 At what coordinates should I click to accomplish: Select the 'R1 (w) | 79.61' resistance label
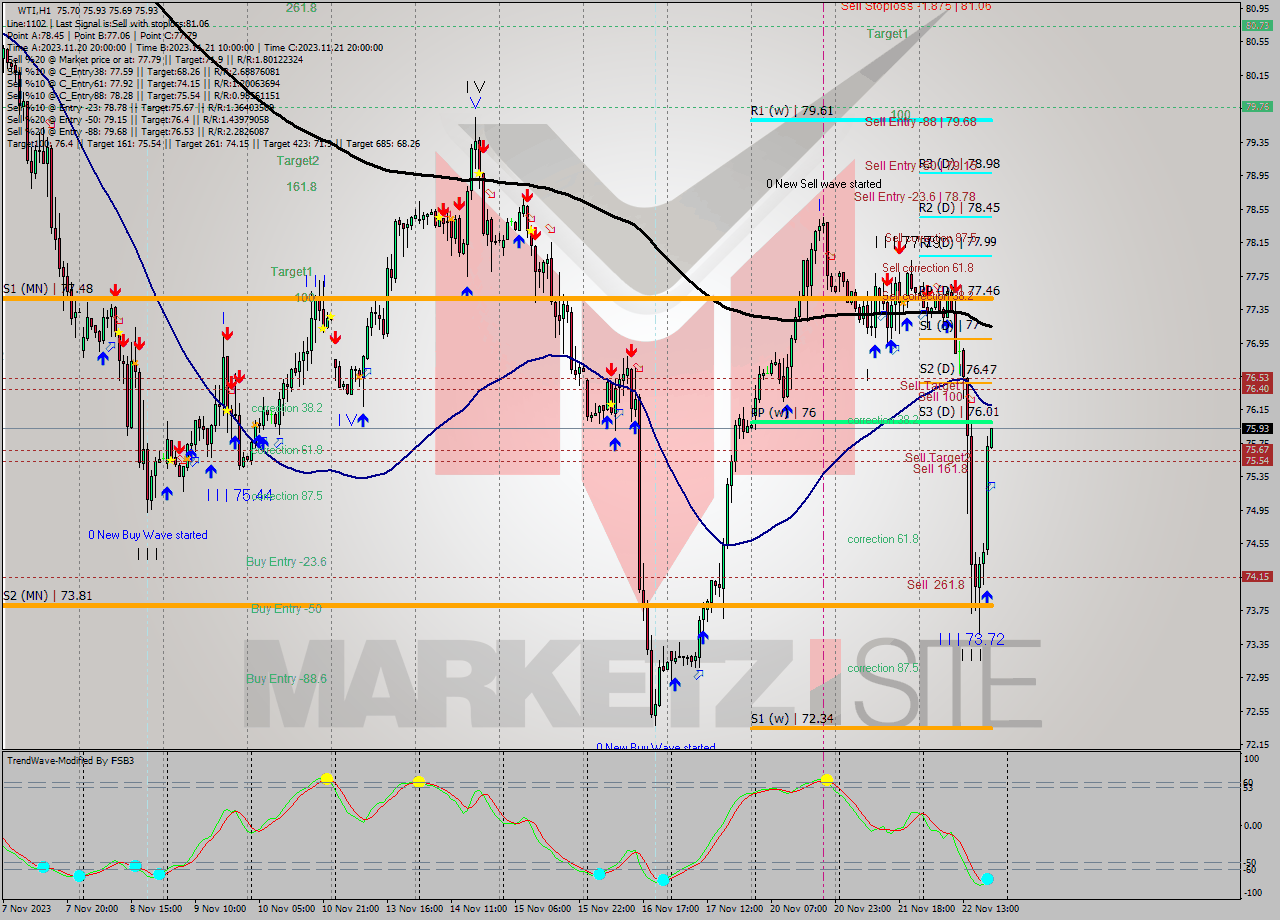[792, 111]
